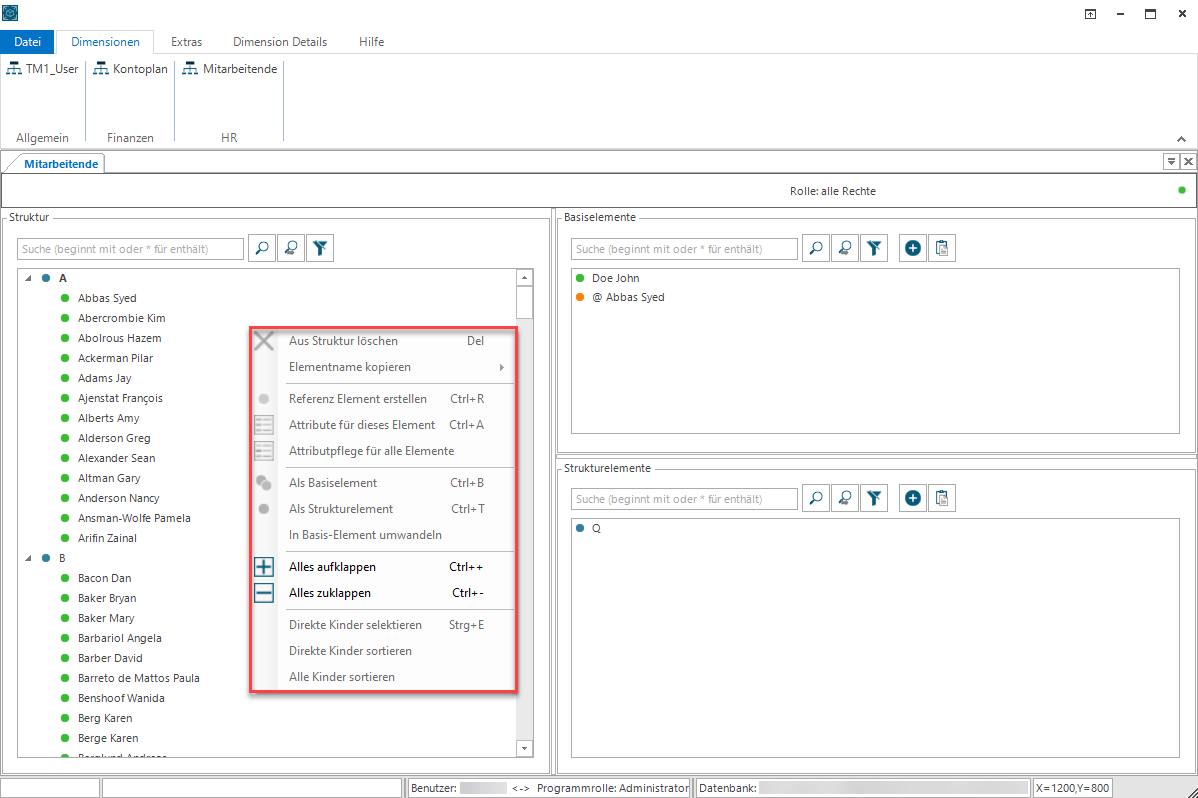Add a new element in Strukturelemente panel
The image size is (1198, 798).
pyautogui.click(x=913, y=498)
